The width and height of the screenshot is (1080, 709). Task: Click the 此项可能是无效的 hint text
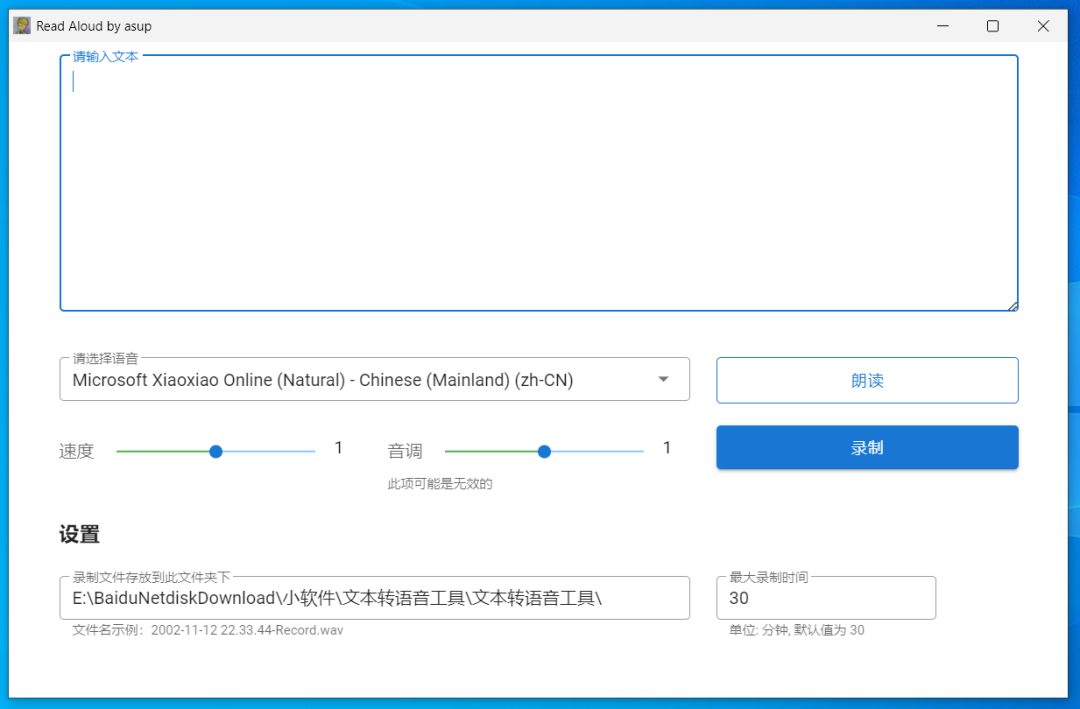(x=439, y=484)
